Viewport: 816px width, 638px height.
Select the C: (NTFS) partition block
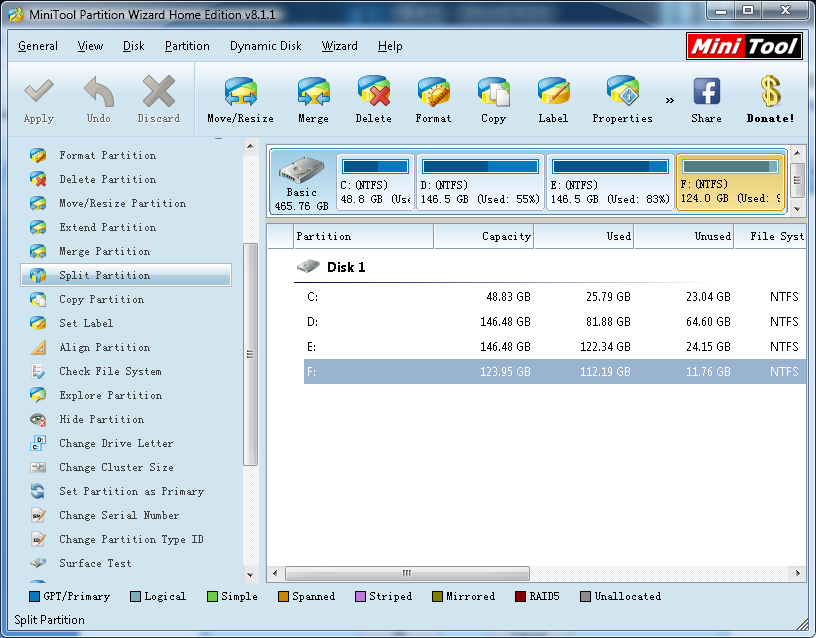(375, 182)
